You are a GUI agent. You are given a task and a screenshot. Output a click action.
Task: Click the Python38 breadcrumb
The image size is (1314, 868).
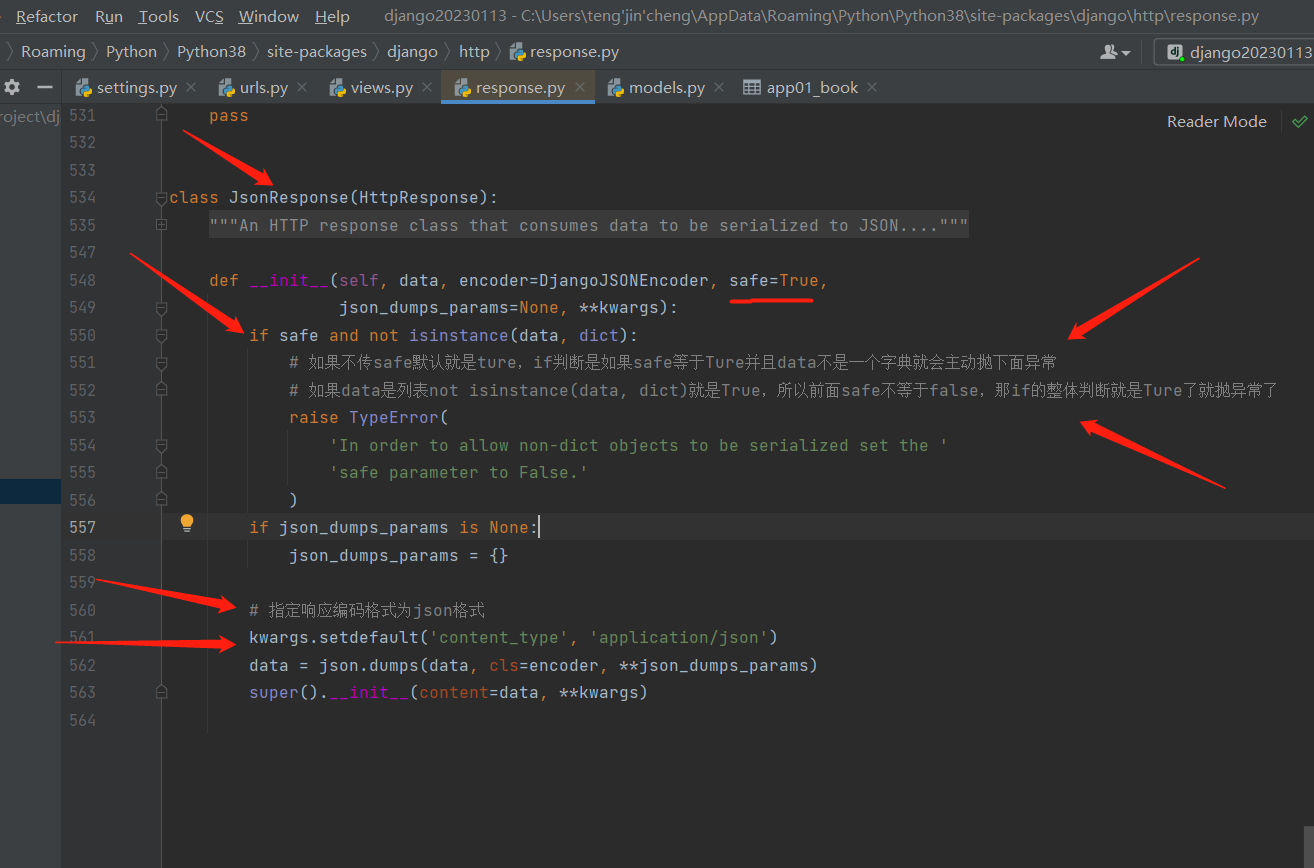211,52
